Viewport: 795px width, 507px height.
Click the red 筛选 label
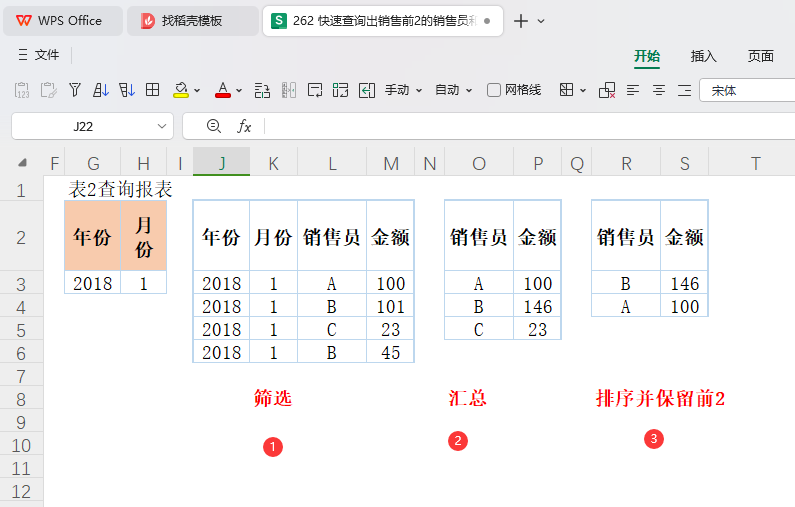pyautogui.click(x=273, y=398)
